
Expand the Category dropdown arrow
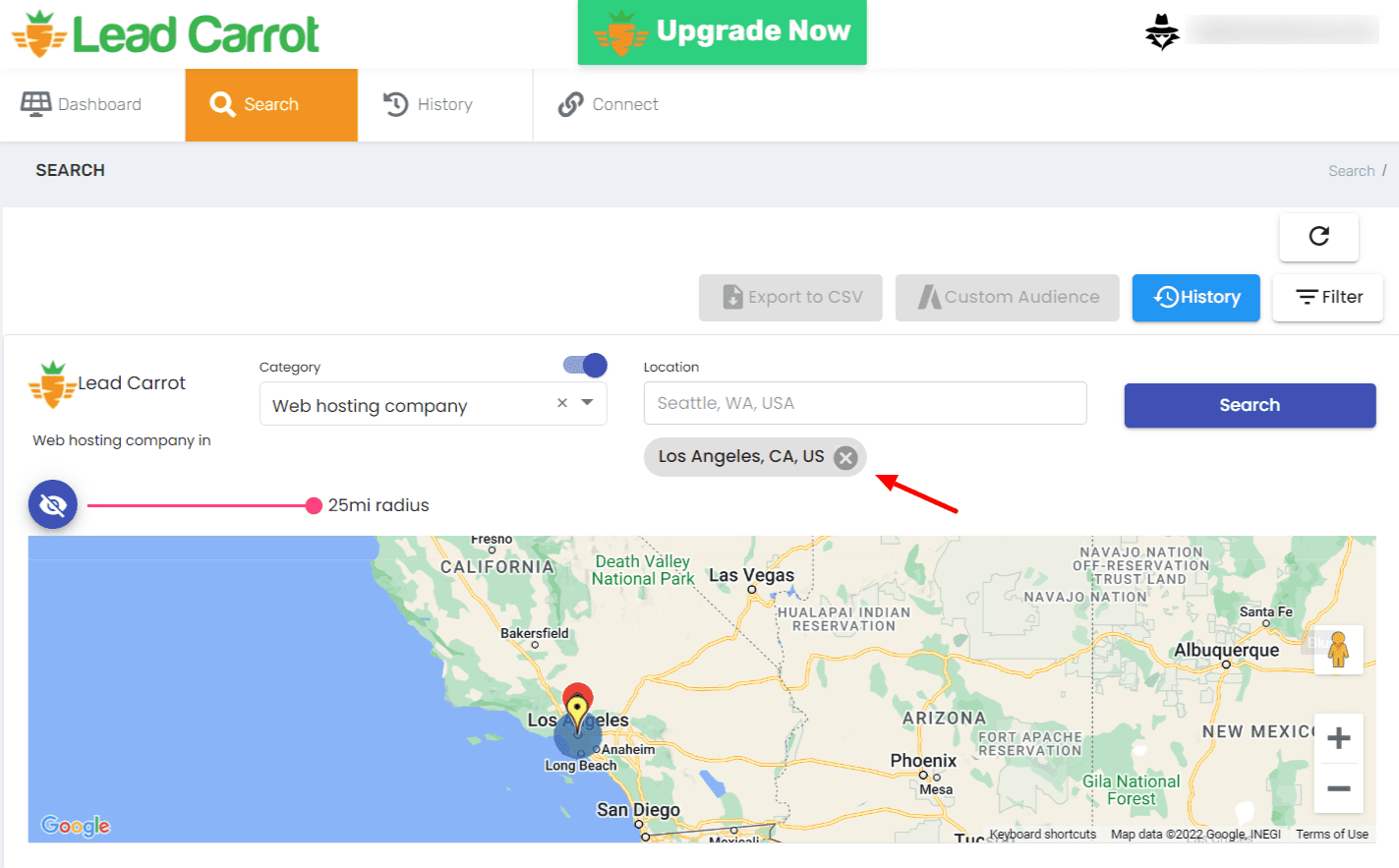pyautogui.click(x=587, y=403)
